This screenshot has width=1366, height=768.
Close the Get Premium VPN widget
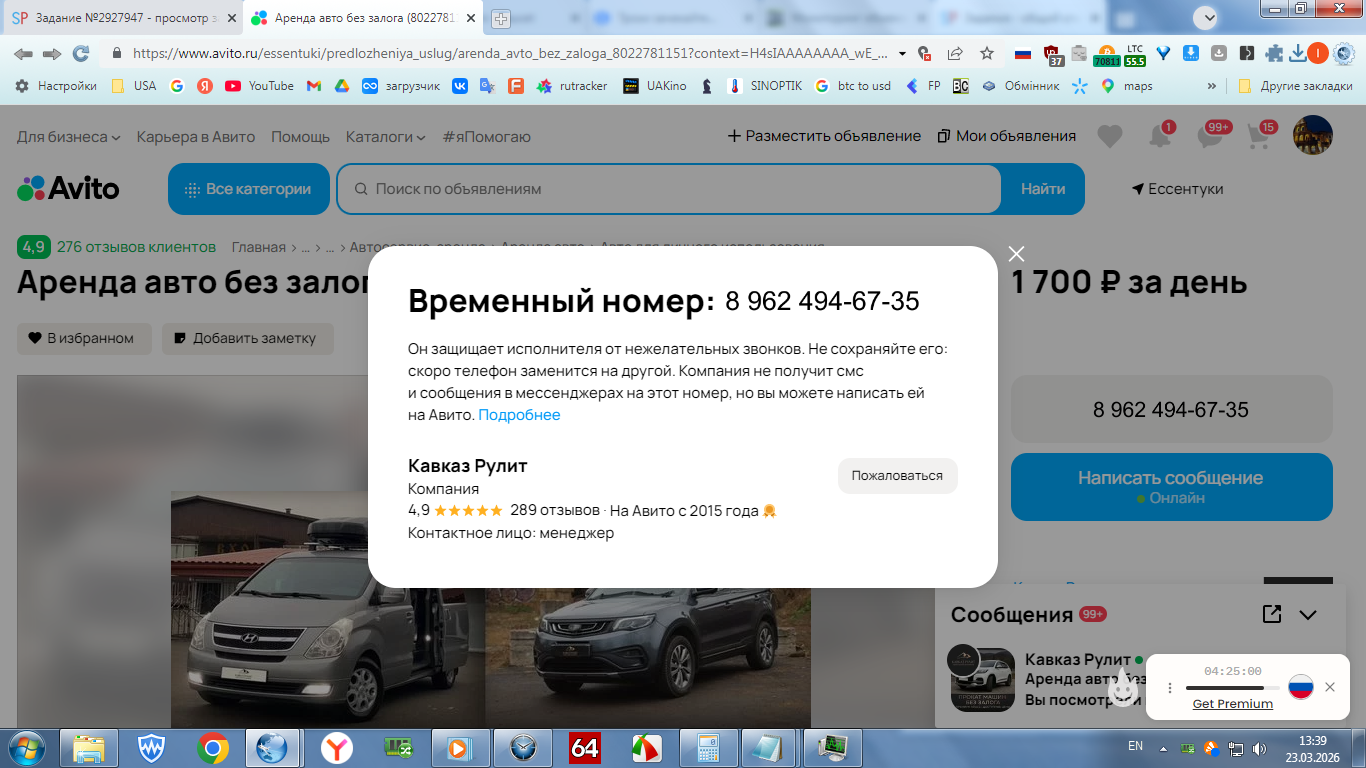point(1329,687)
